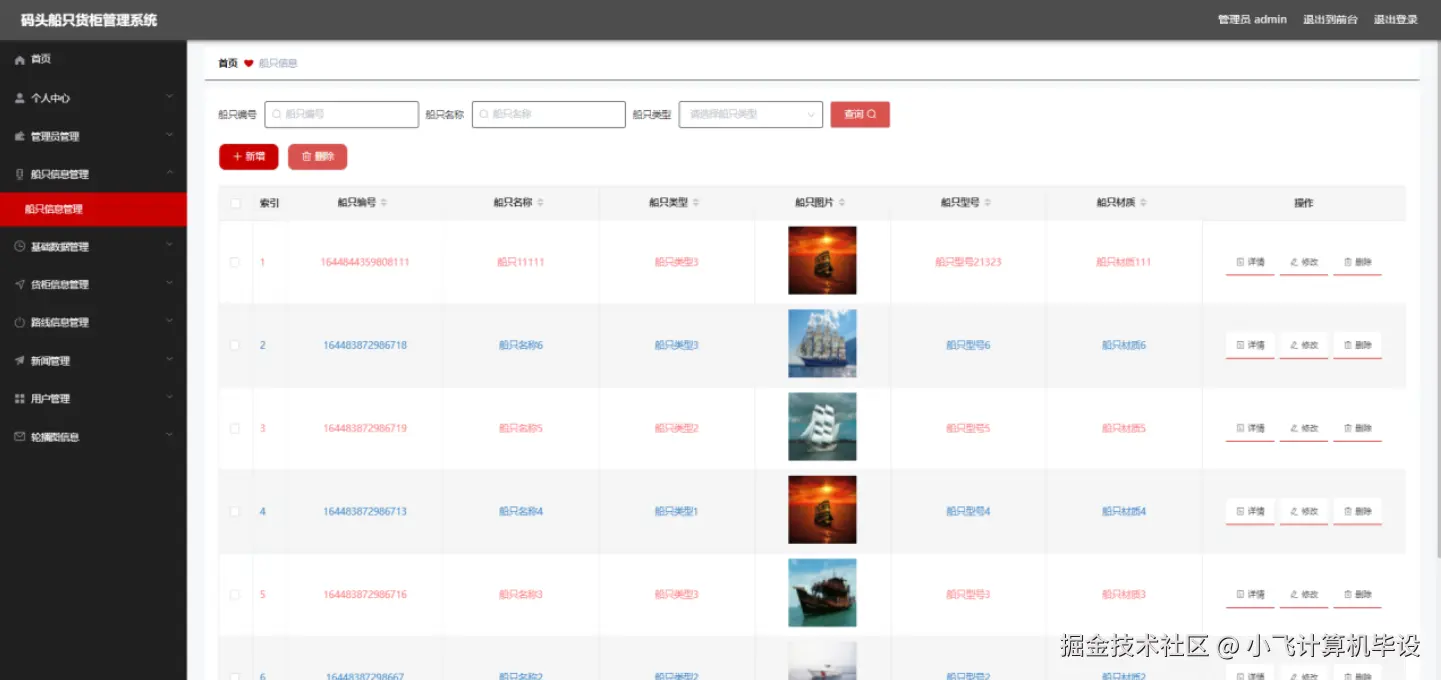Expand 个人中心 using its chevron
This screenshot has height=680, width=1441.
[169, 97]
